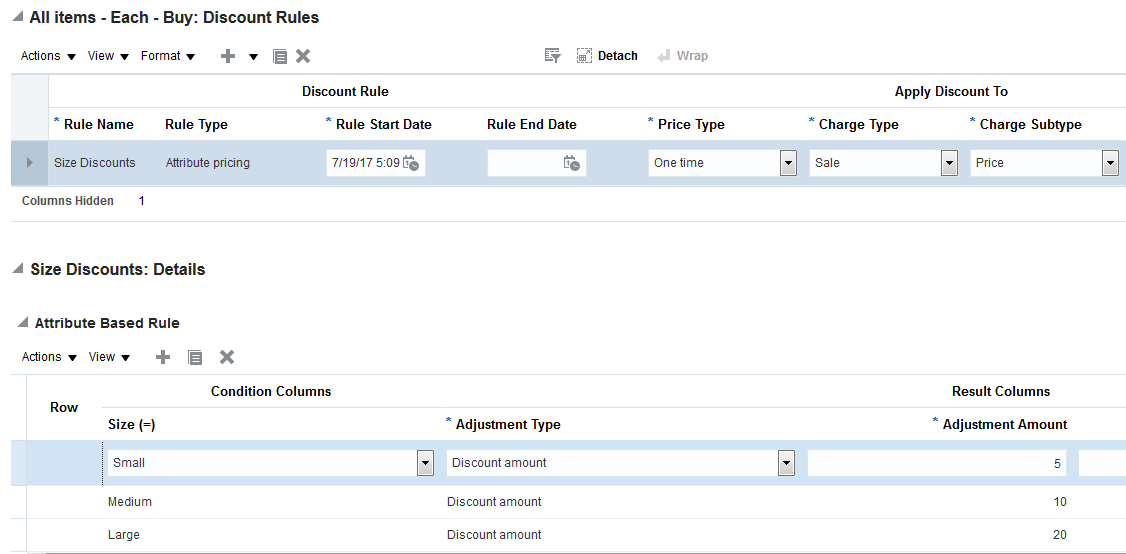Delete the selected discount rule

click(x=303, y=57)
